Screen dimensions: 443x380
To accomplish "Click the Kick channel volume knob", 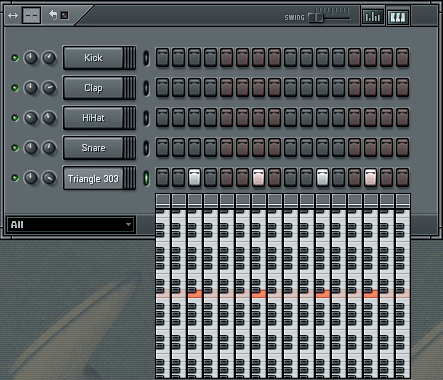I will (x=49, y=58).
